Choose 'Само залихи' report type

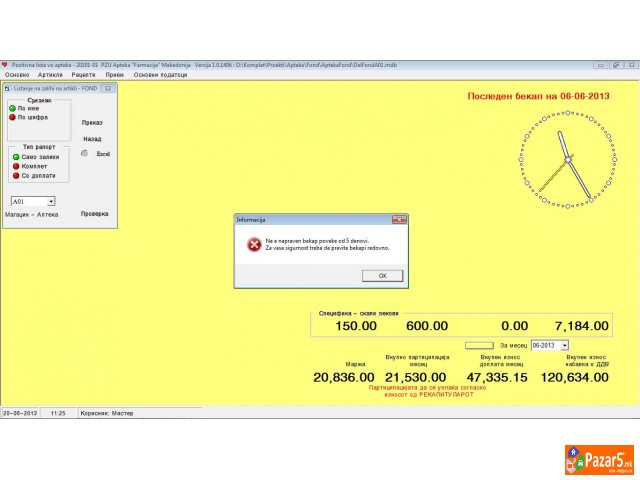[x=16, y=157]
